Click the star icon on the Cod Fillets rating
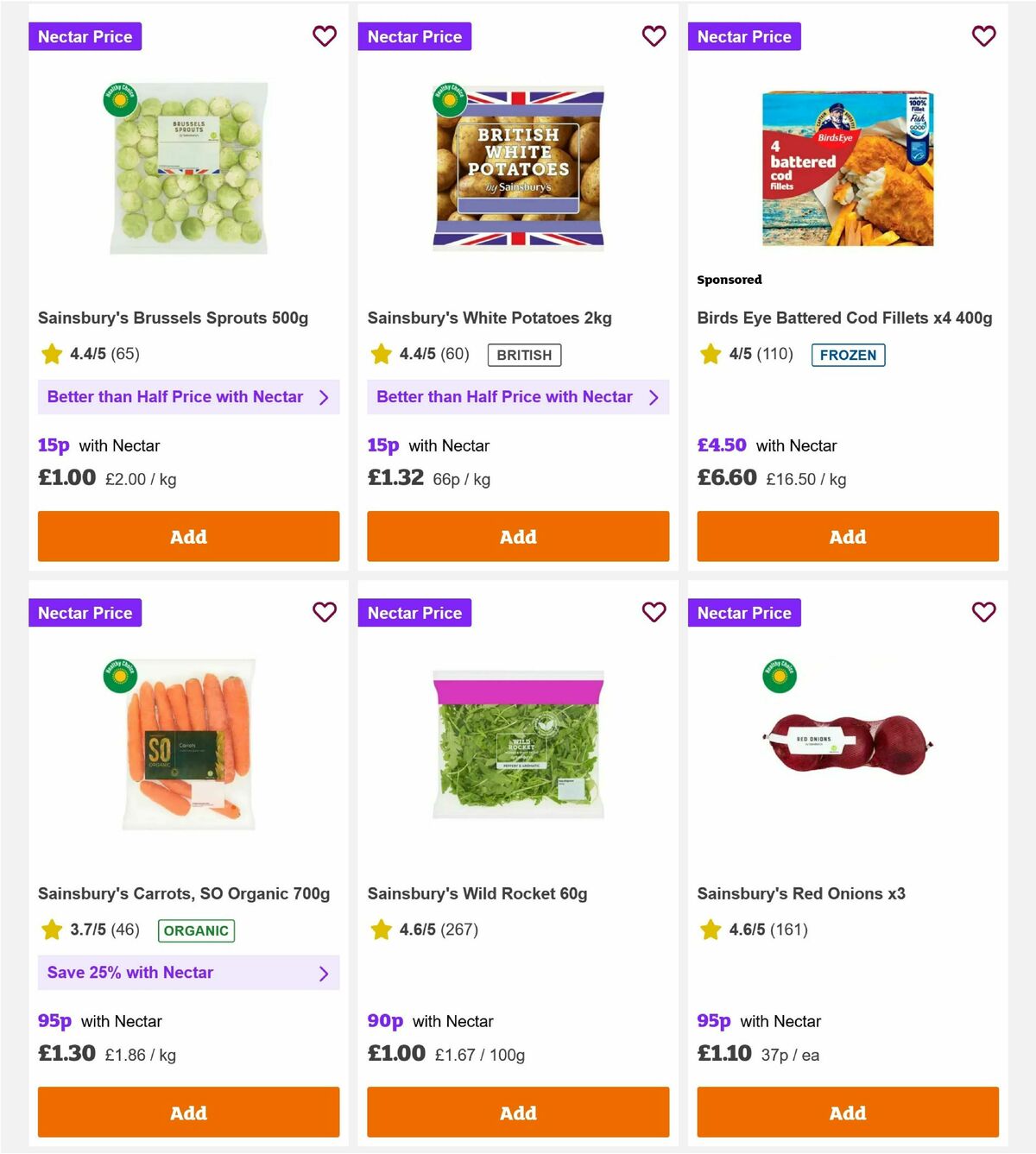 tap(711, 353)
